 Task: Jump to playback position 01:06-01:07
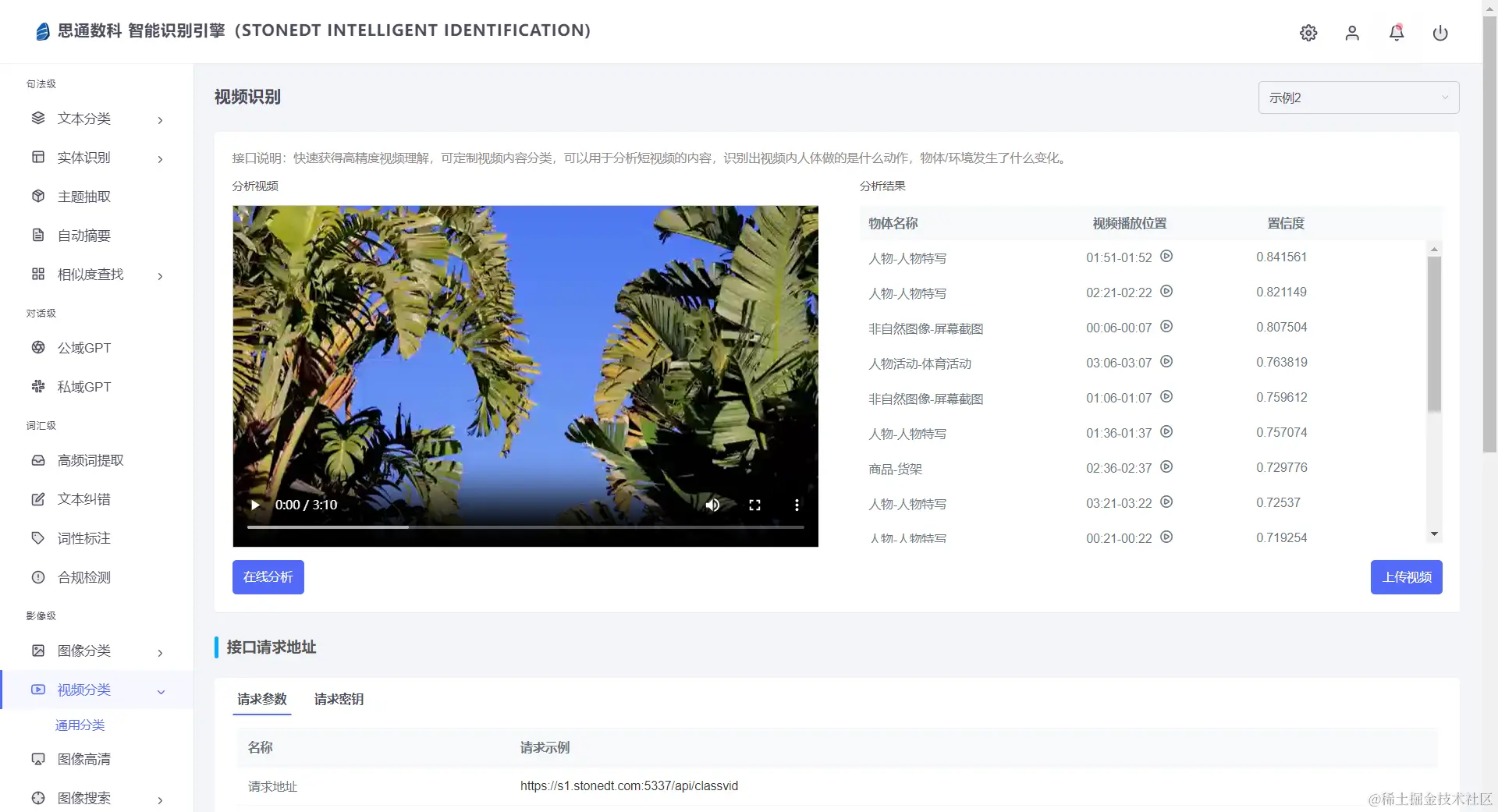pyautogui.click(x=1166, y=396)
